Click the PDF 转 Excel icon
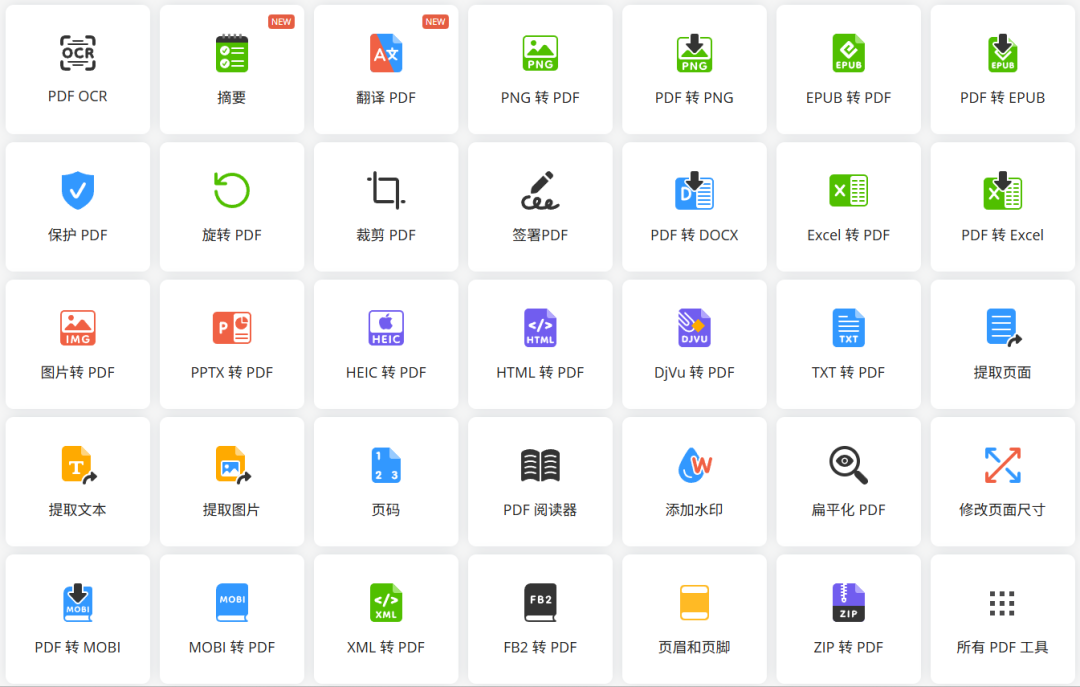 (1003, 190)
